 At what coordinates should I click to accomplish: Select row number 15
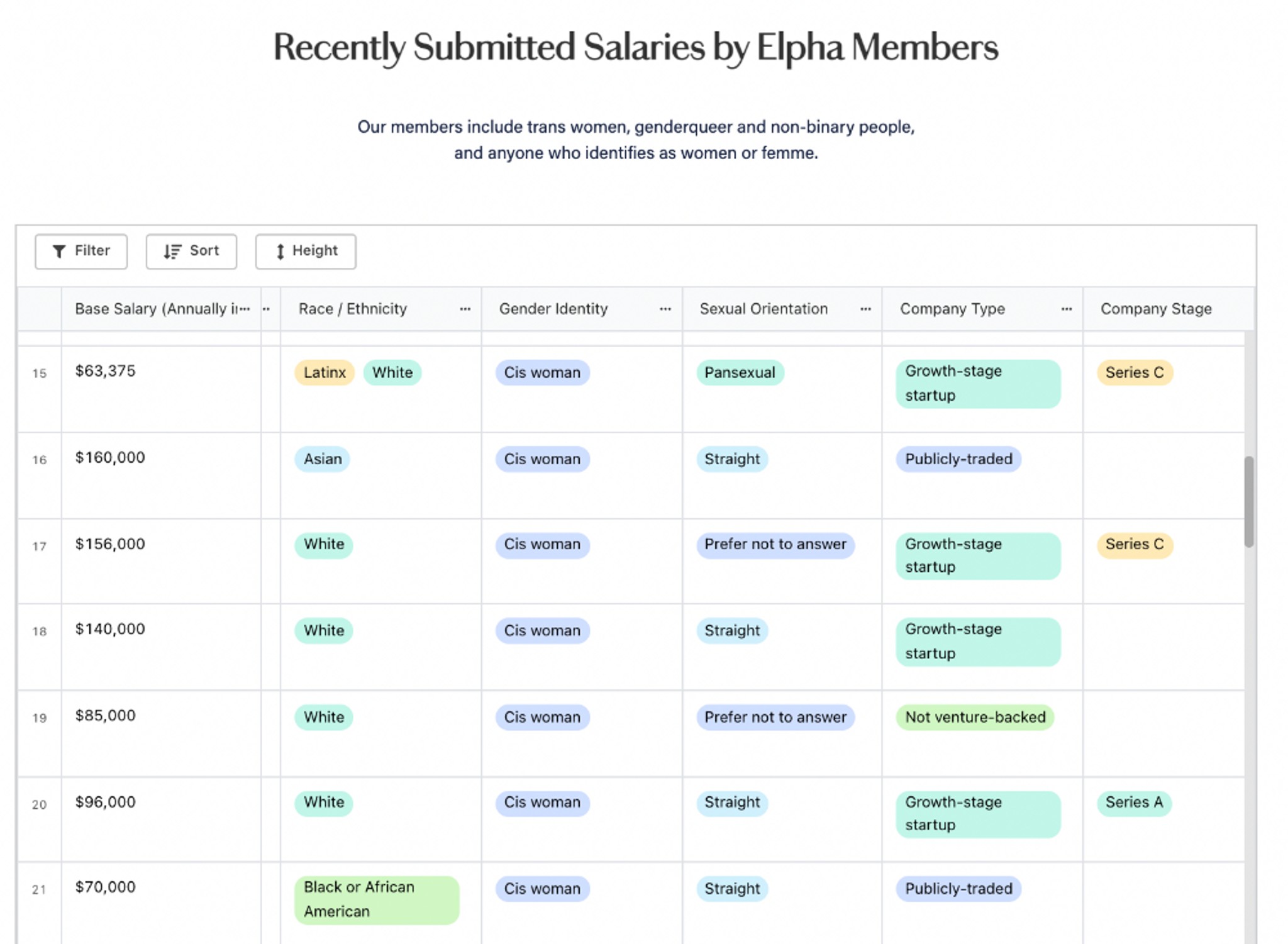40,374
